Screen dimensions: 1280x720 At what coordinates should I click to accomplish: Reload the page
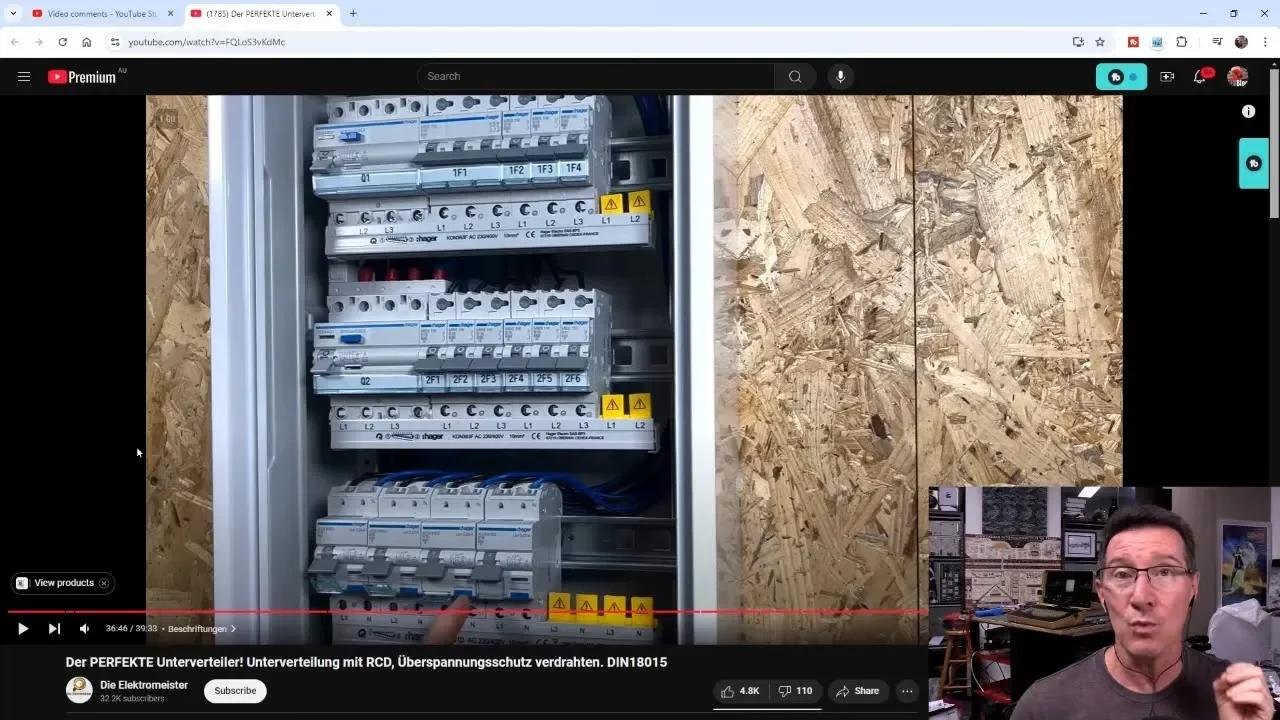click(62, 42)
